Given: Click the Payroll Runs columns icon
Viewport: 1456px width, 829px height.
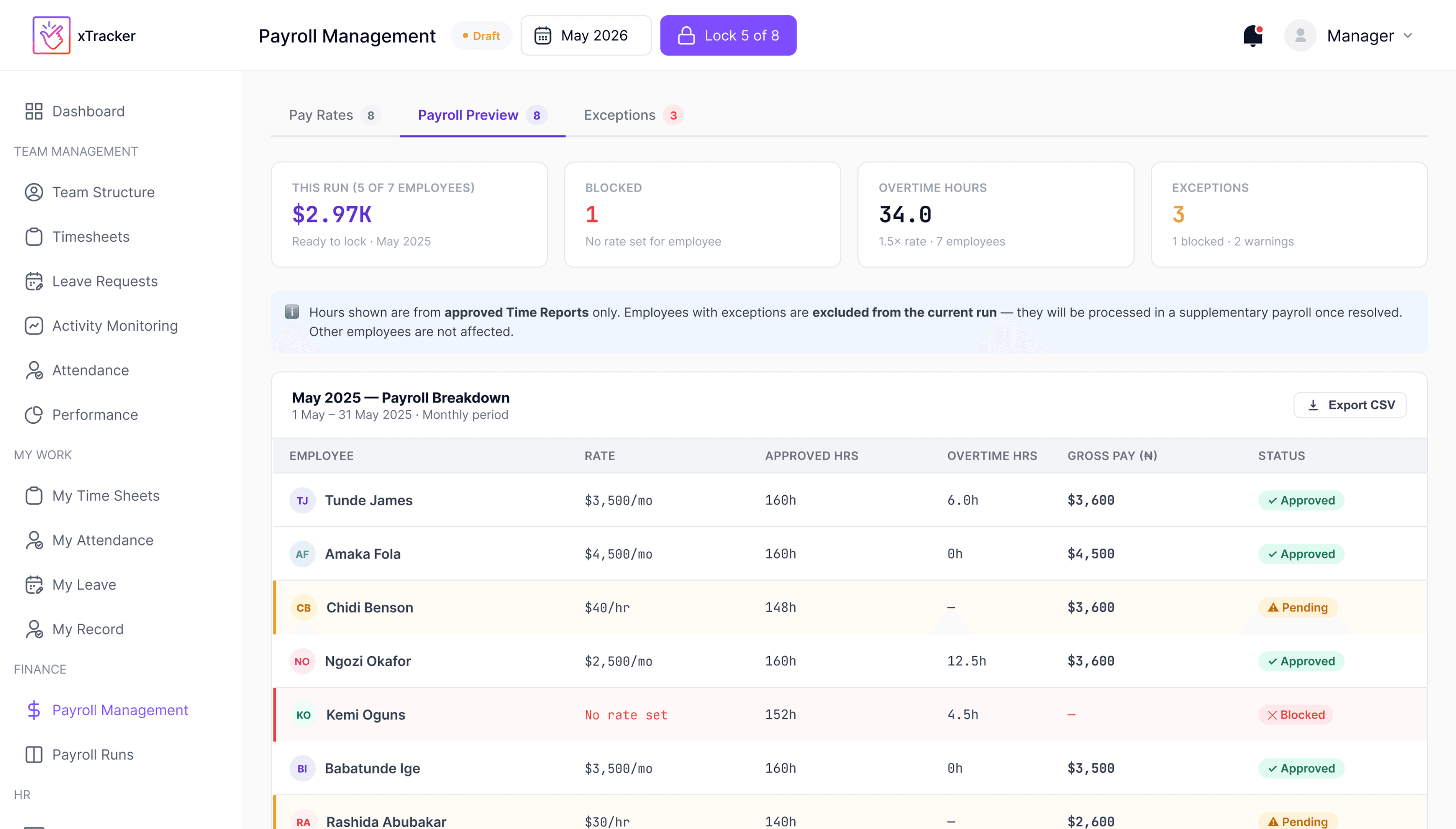Looking at the screenshot, I should (x=34, y=754).
